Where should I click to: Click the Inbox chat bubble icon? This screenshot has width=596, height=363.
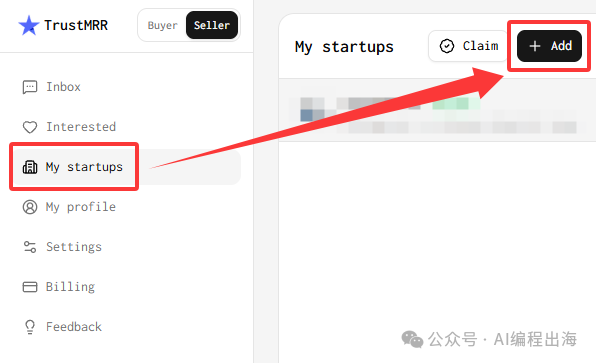tap(30, 87)
